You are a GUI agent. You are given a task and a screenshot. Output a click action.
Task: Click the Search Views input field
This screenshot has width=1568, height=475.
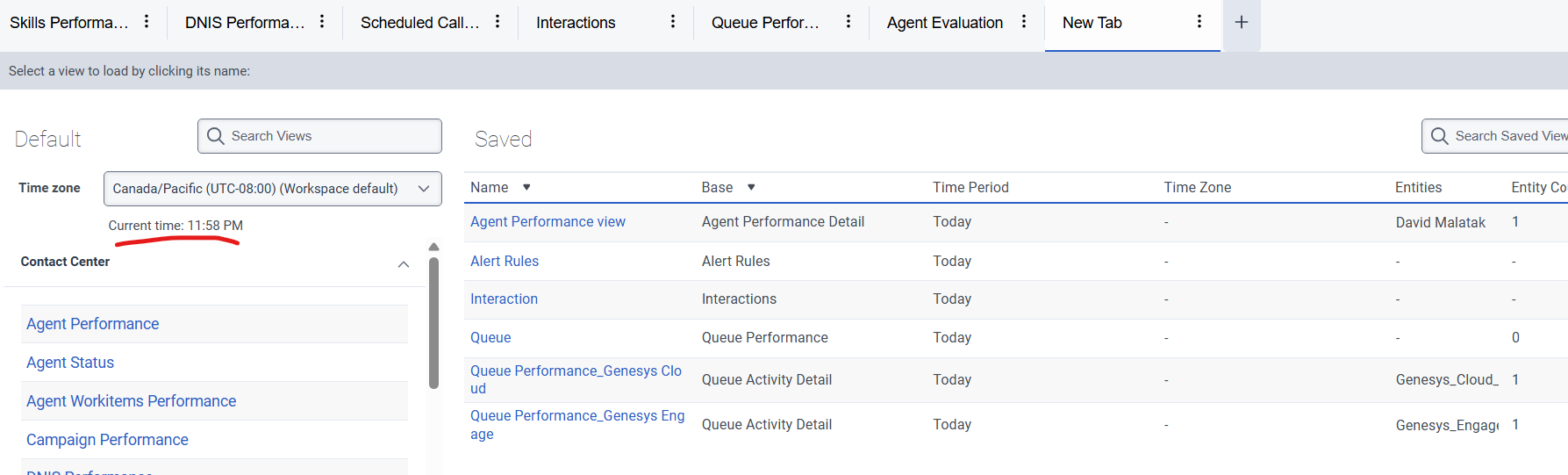click(x=329, y=136)
